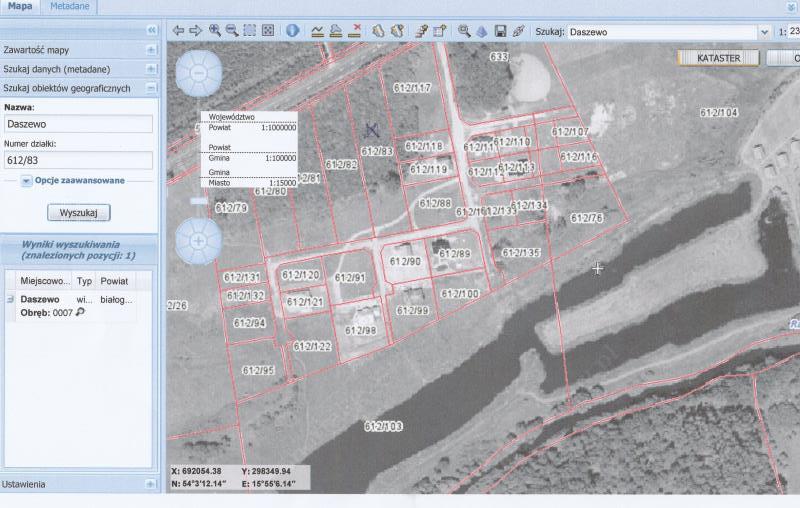Expand the Opcje zaawansowane options

(x=27, y=181)
